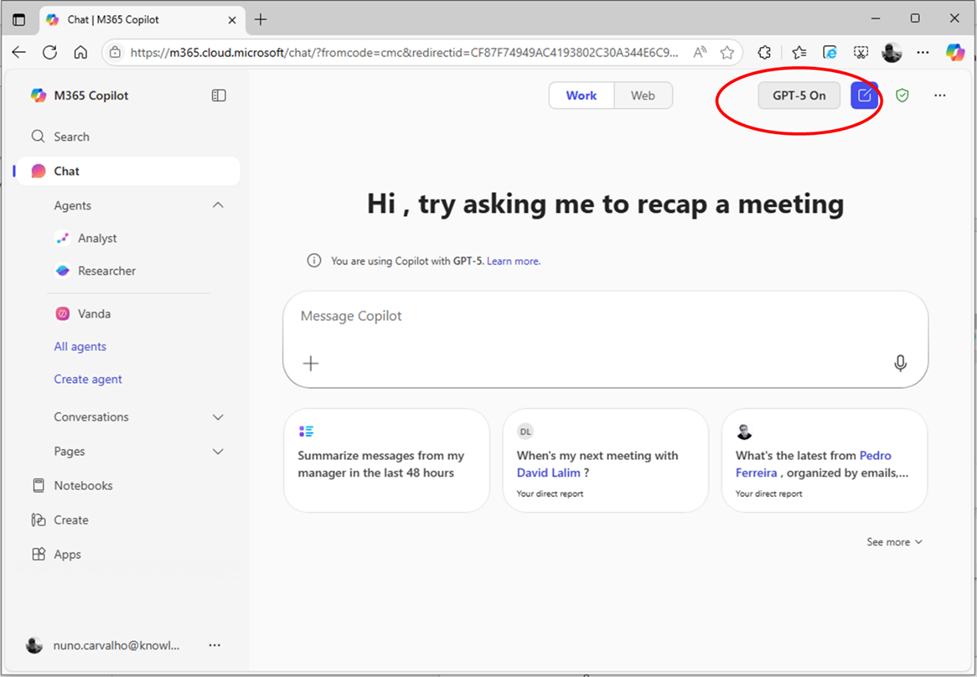Click the Create agent link

(88, 379)
